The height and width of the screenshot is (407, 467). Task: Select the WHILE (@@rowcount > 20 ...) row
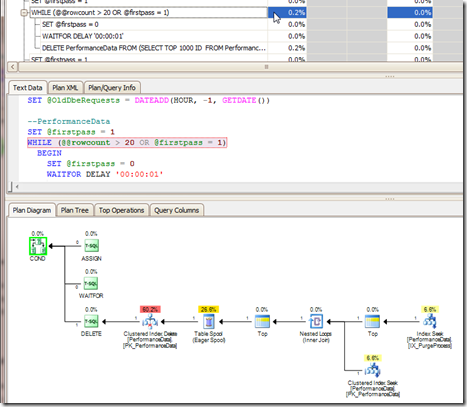pos(148,13)
